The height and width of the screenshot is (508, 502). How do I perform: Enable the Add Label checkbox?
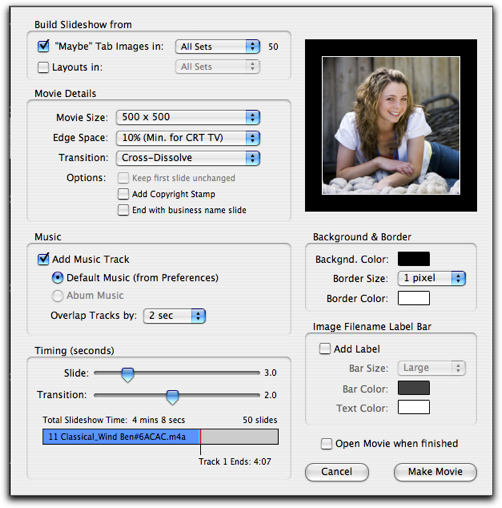click(325, 349)
